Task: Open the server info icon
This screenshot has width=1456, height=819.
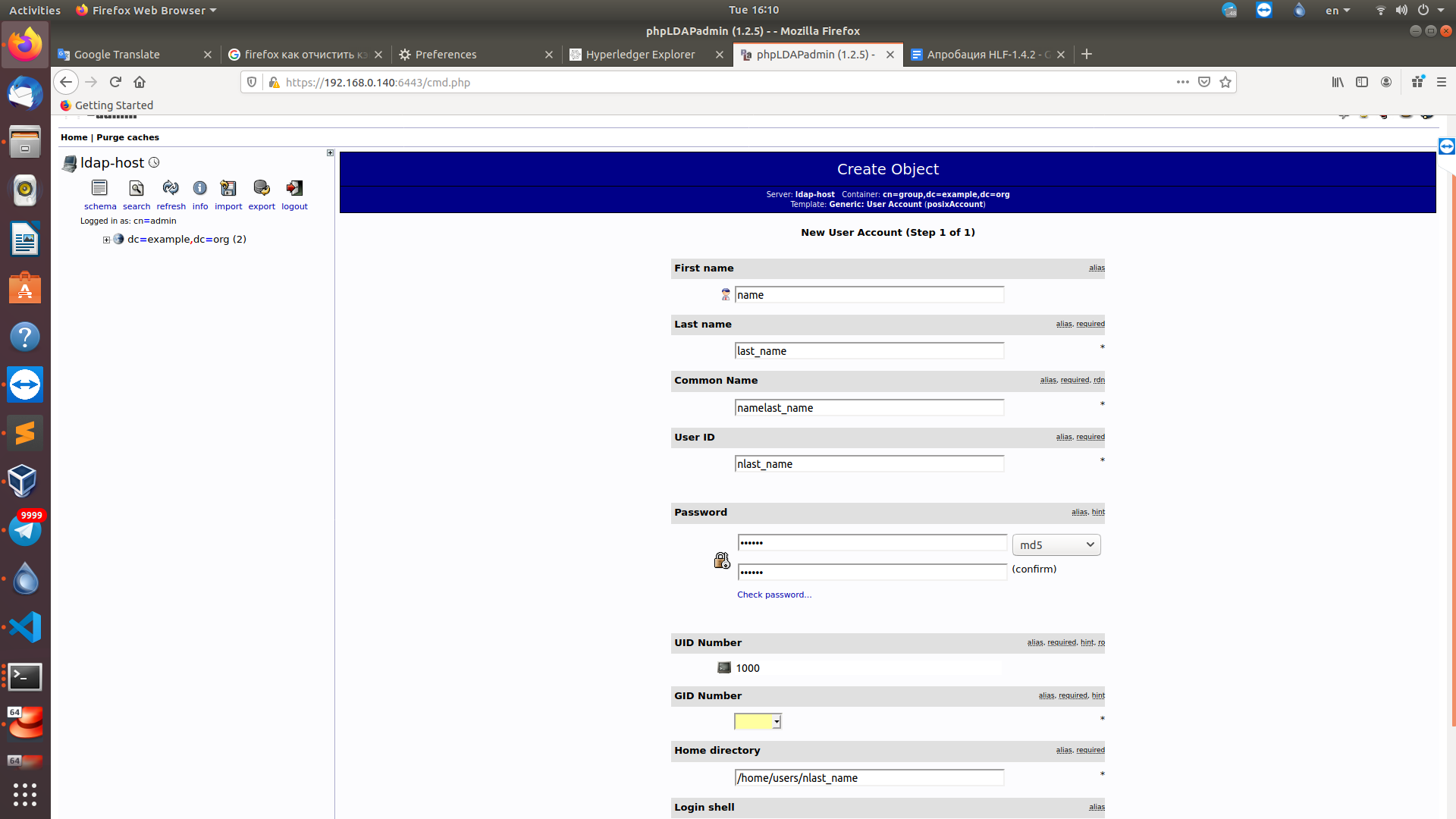Action: coord(199,188)
